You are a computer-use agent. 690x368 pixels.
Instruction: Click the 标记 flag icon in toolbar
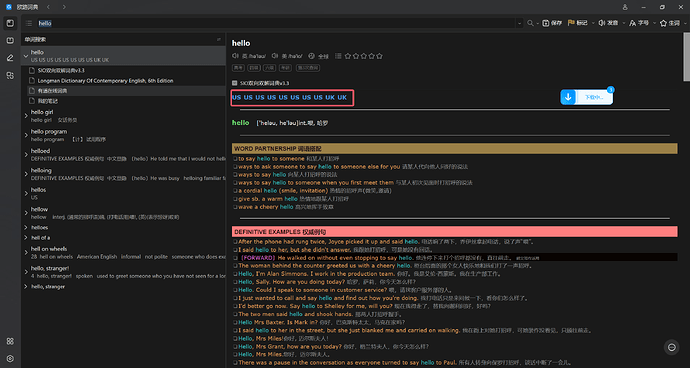pyautogui.click(x=571, y=23)
